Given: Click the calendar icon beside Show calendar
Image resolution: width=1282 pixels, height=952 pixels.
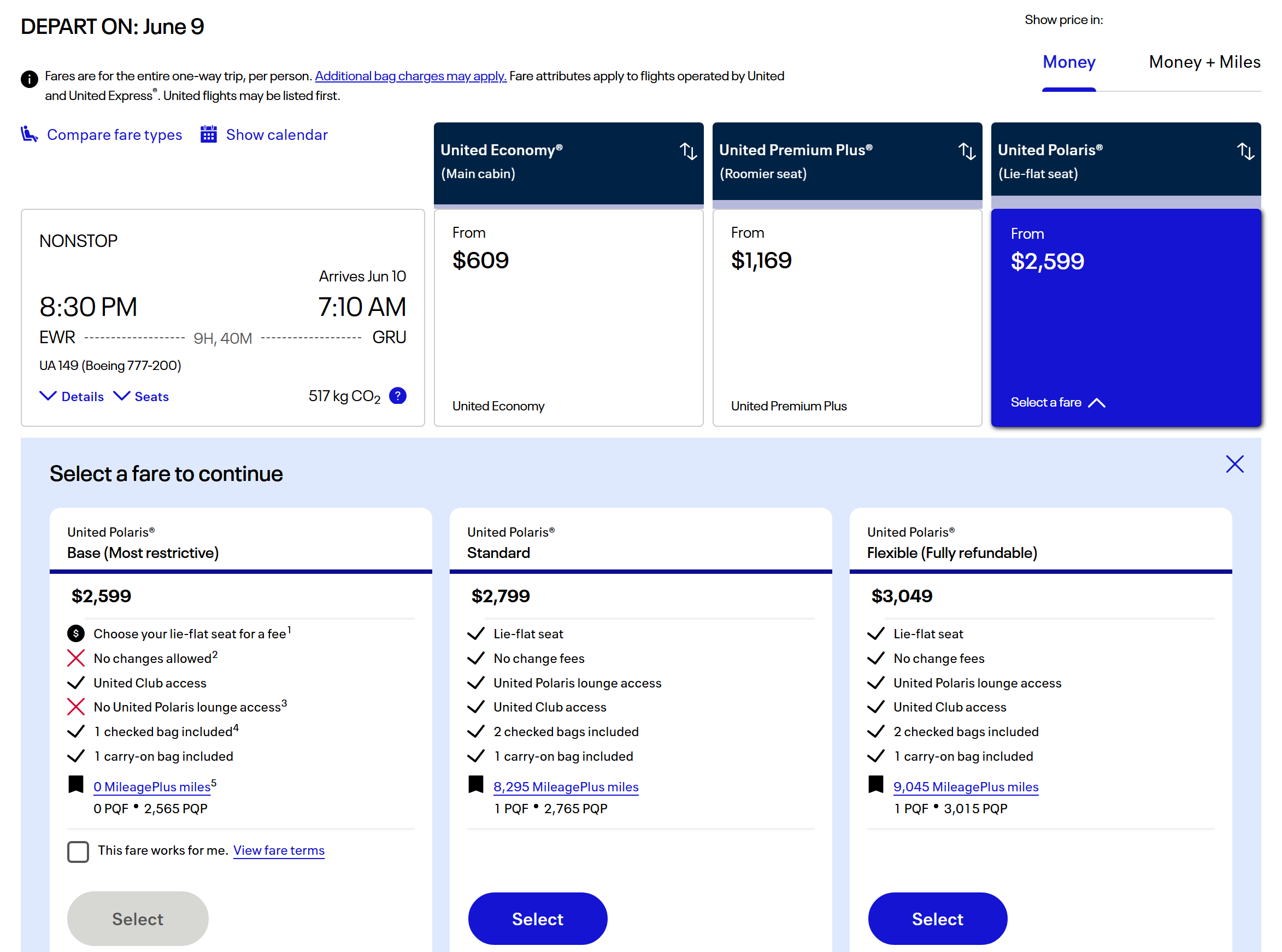Looking at the screenshot, I should pyautogui.click(x=208, y=134).
